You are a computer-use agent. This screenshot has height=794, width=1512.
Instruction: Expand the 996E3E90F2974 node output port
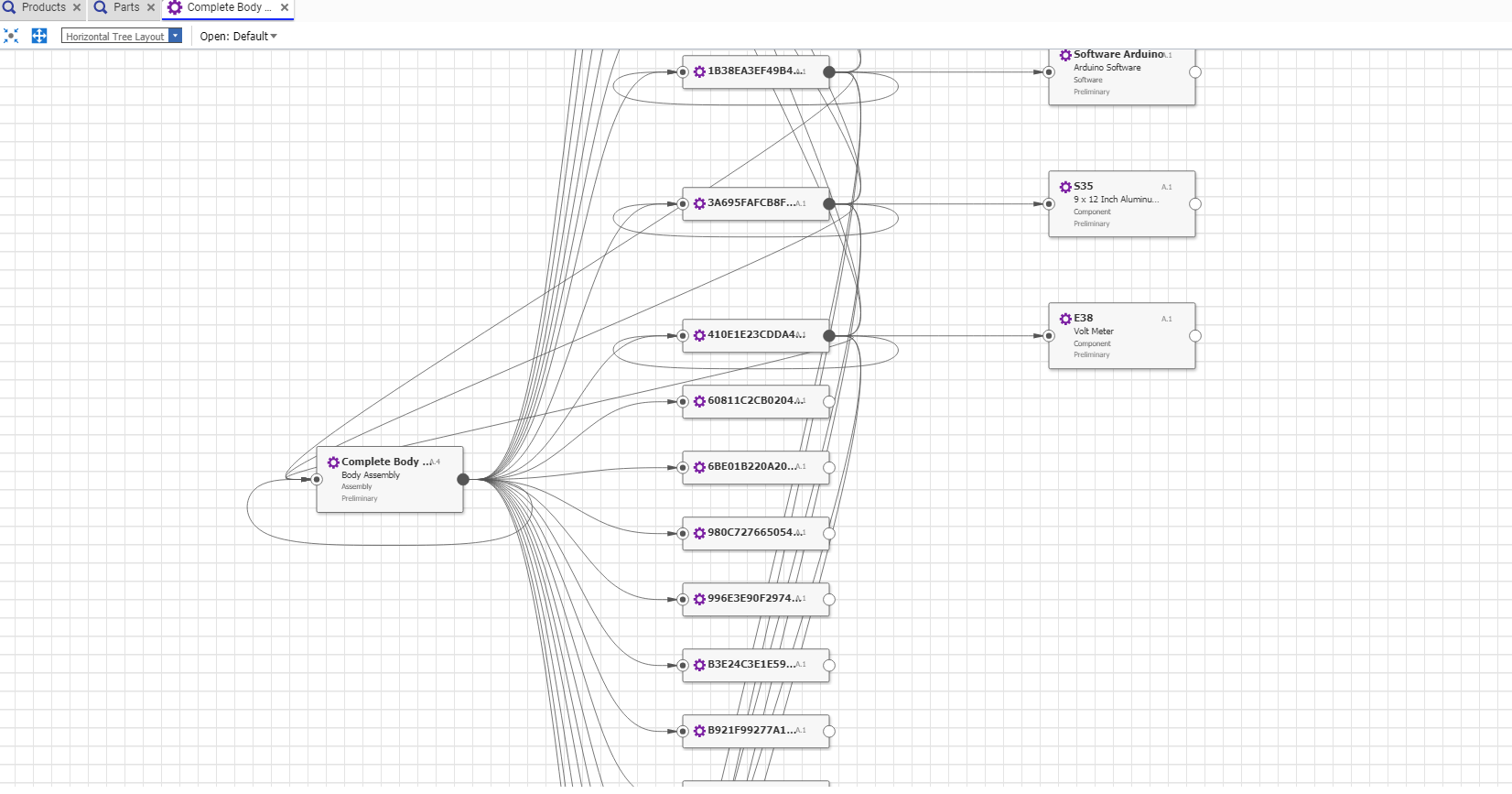[829, 599]
